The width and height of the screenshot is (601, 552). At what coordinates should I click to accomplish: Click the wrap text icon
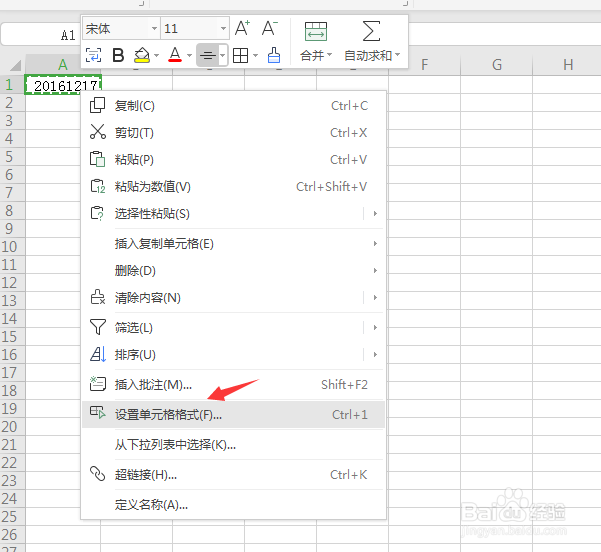click(x=93, y=55)
